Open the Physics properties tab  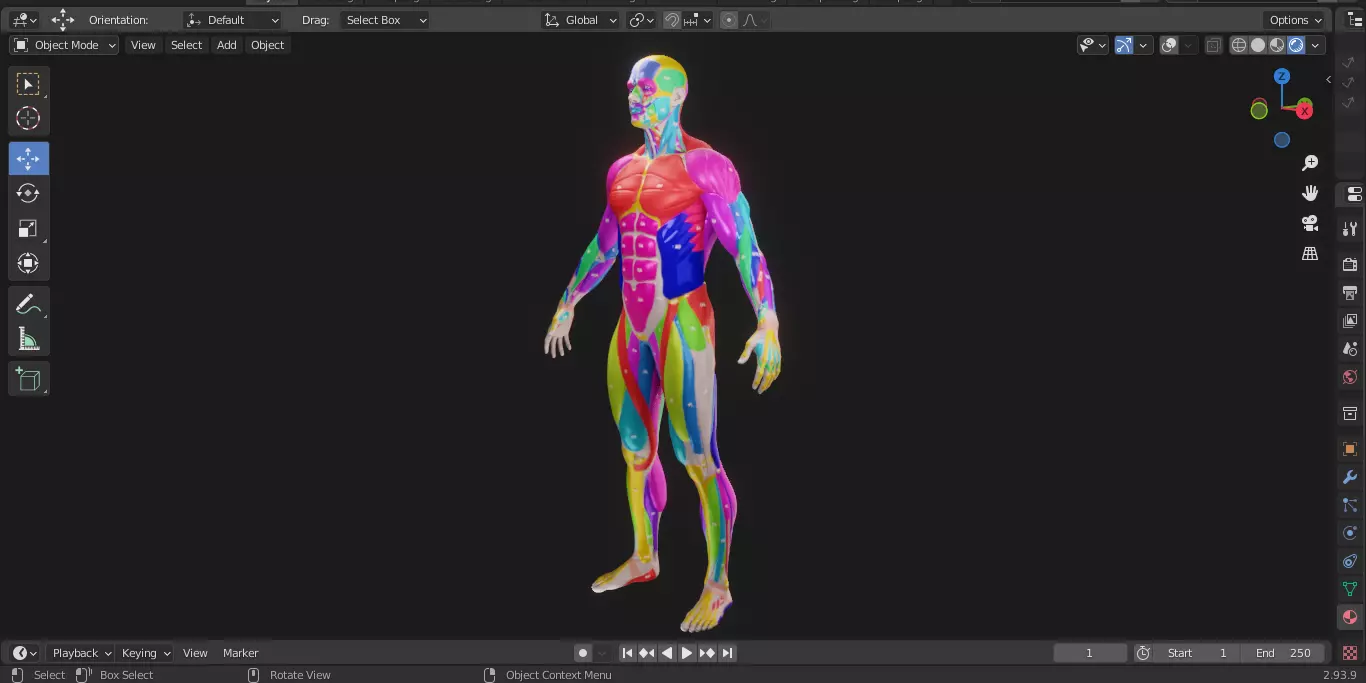[1350, 533]
